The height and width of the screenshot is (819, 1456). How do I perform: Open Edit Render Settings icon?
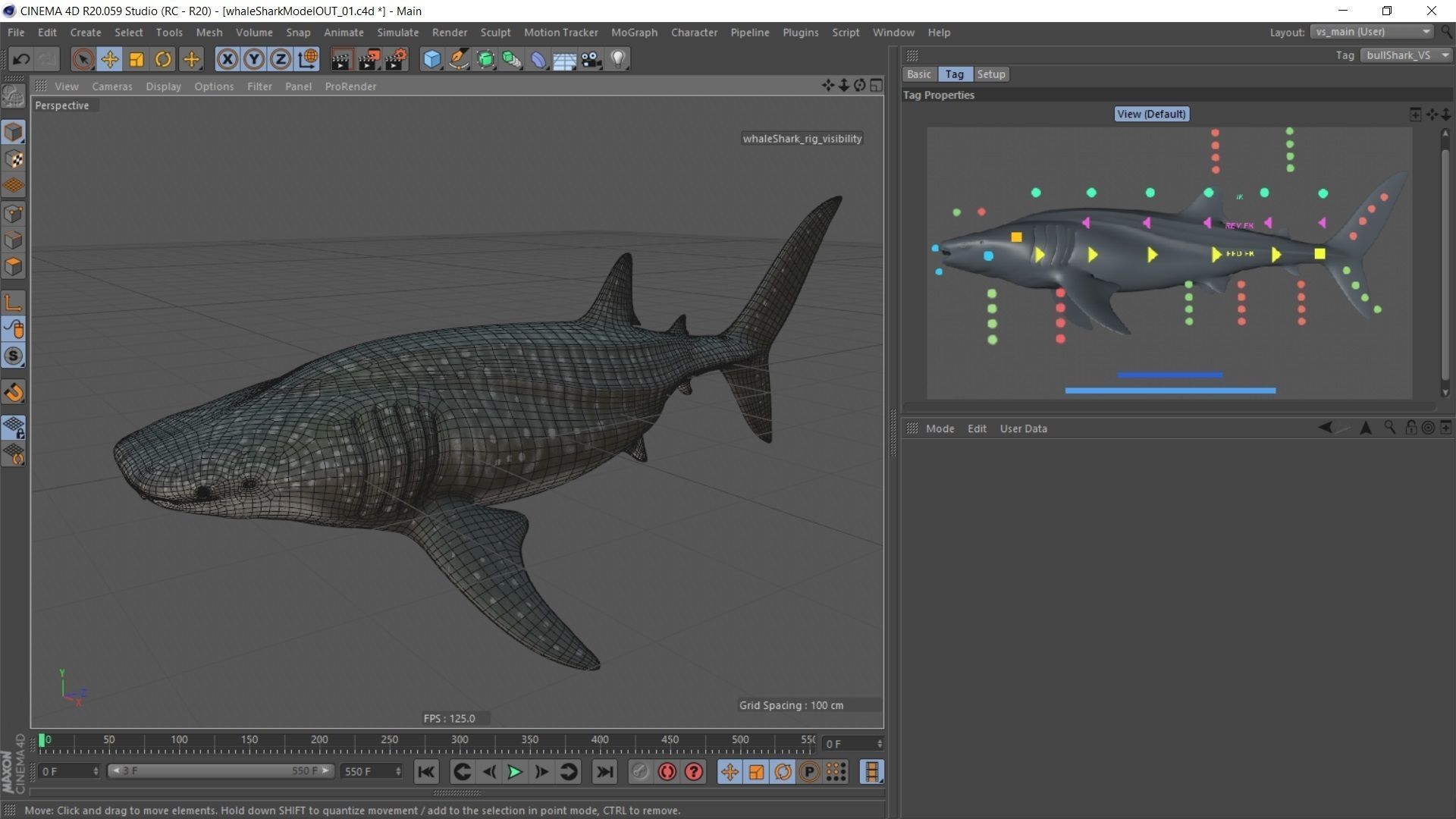(396, 59)
